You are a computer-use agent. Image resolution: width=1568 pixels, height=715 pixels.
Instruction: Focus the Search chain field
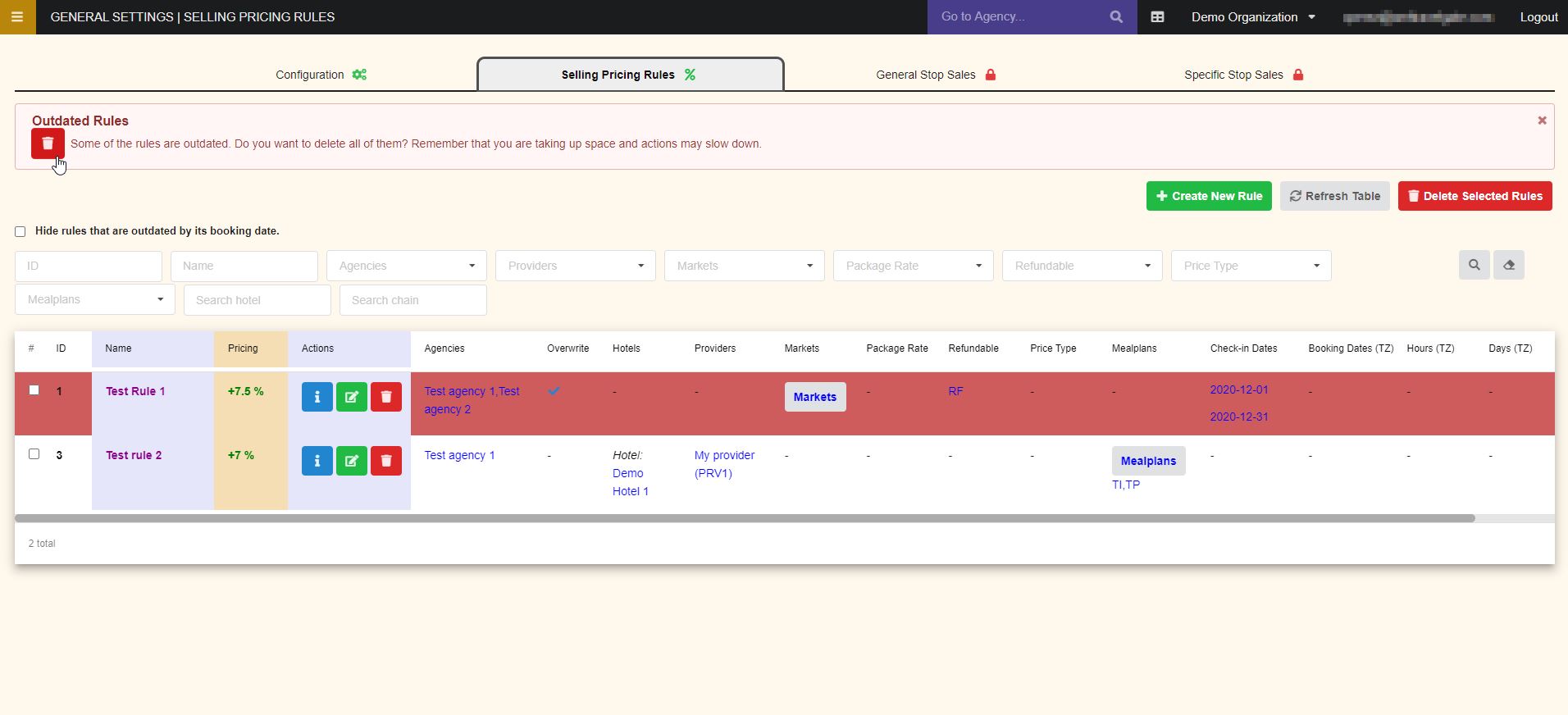point(413,300)
